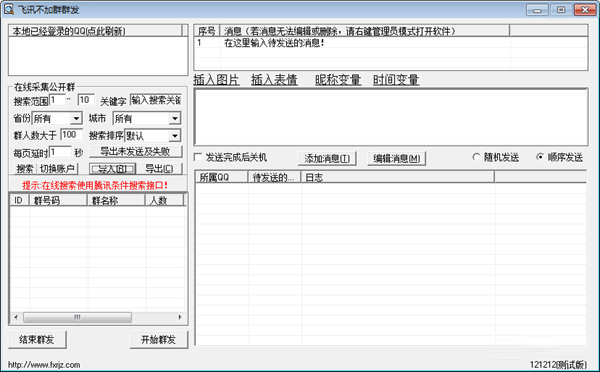The image size is (600, 372).
Task: Click the 121212(测试版) version text
Action: 558,365
